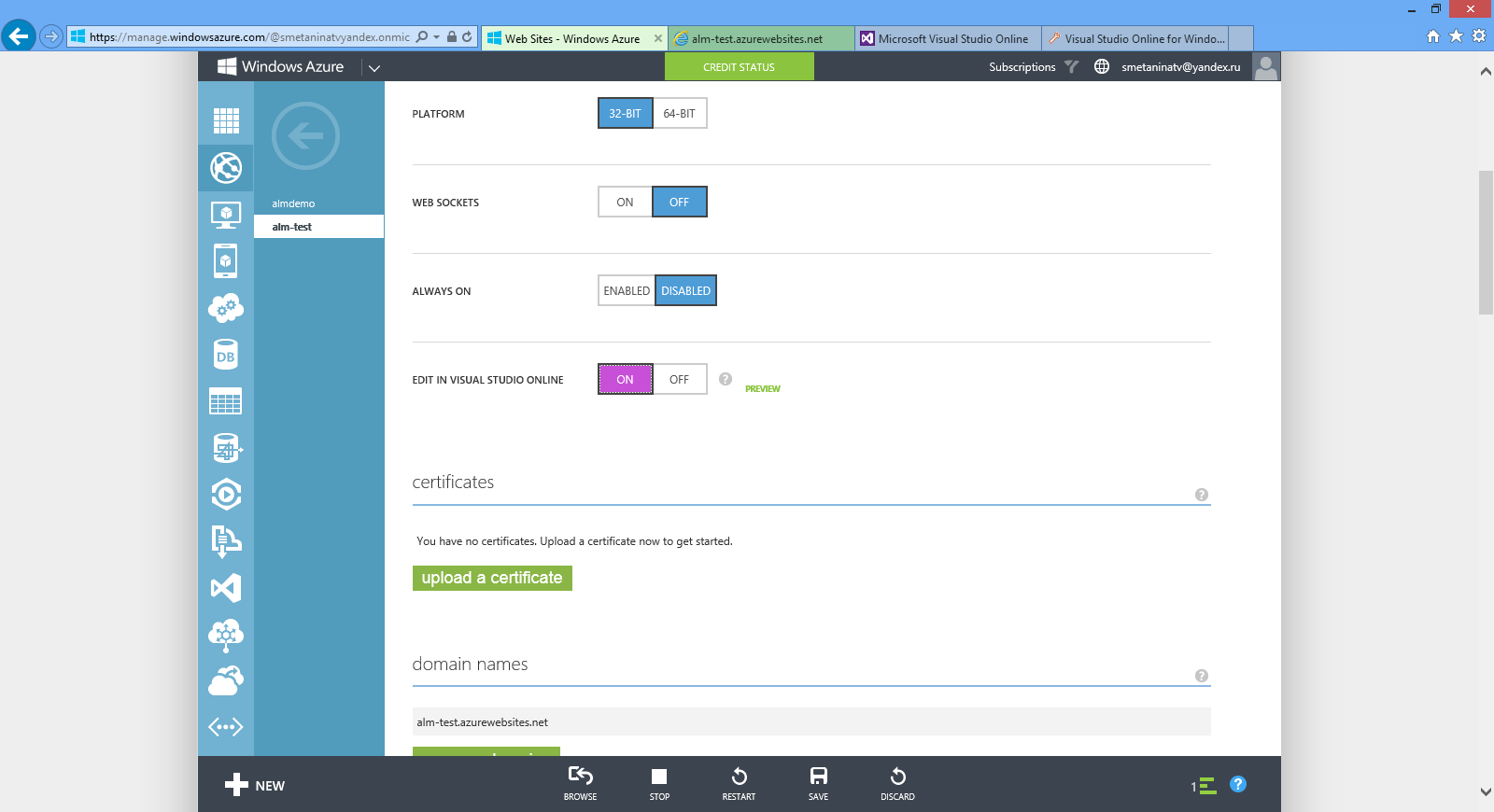Turn Edit in Visual Studio Online ON
The image size is (1494, 812).
pyautogui.click(x=625, y=380)
